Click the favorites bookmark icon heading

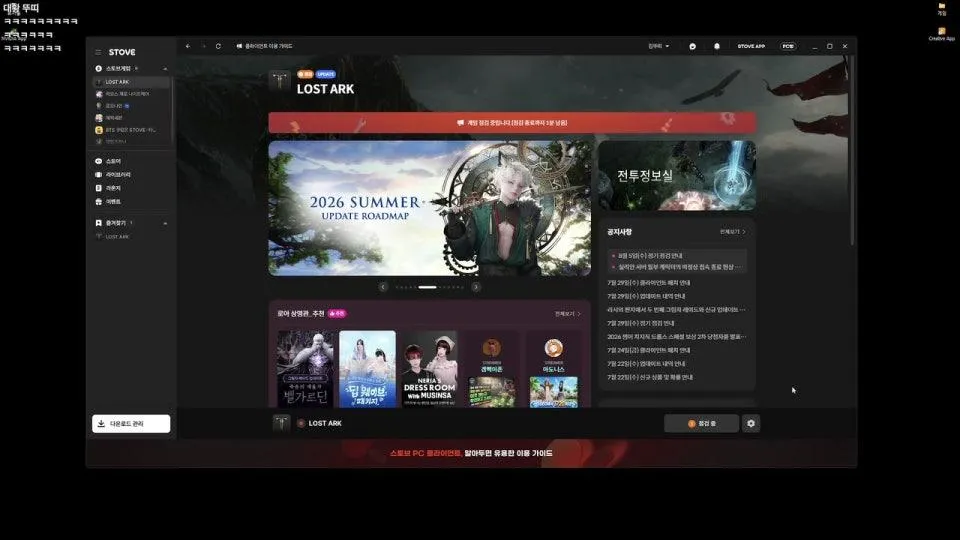point(99,223)
